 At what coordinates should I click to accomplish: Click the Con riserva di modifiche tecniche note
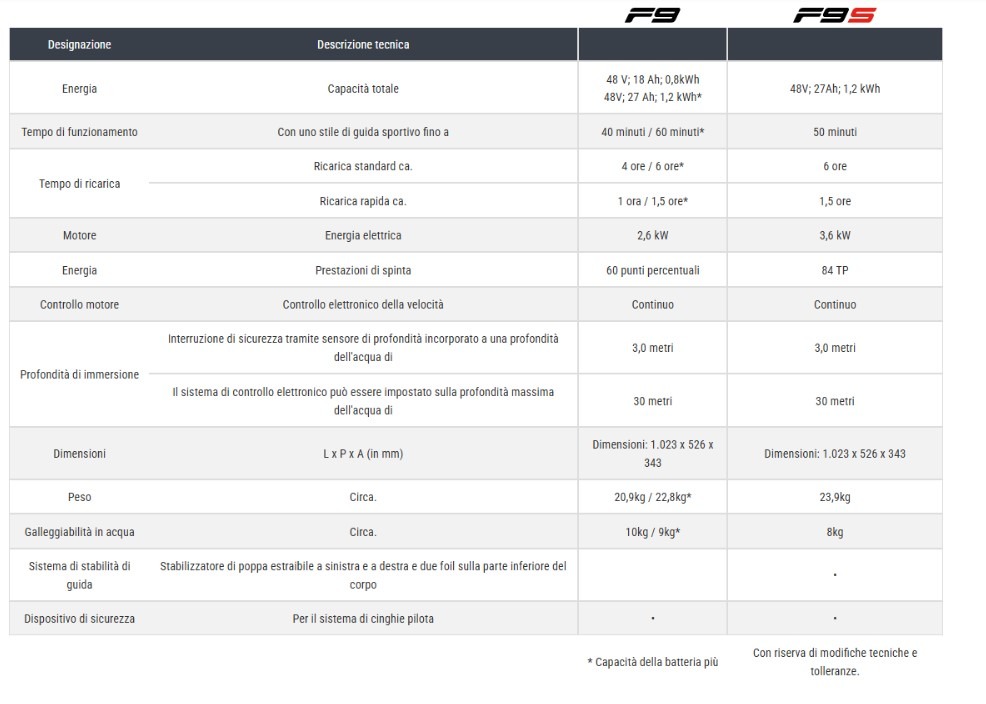(x=834, y=662)
